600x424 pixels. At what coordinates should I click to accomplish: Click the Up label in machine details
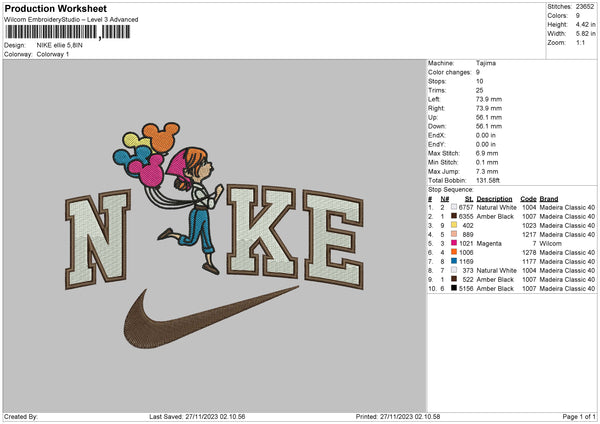(x=433, y=117)
